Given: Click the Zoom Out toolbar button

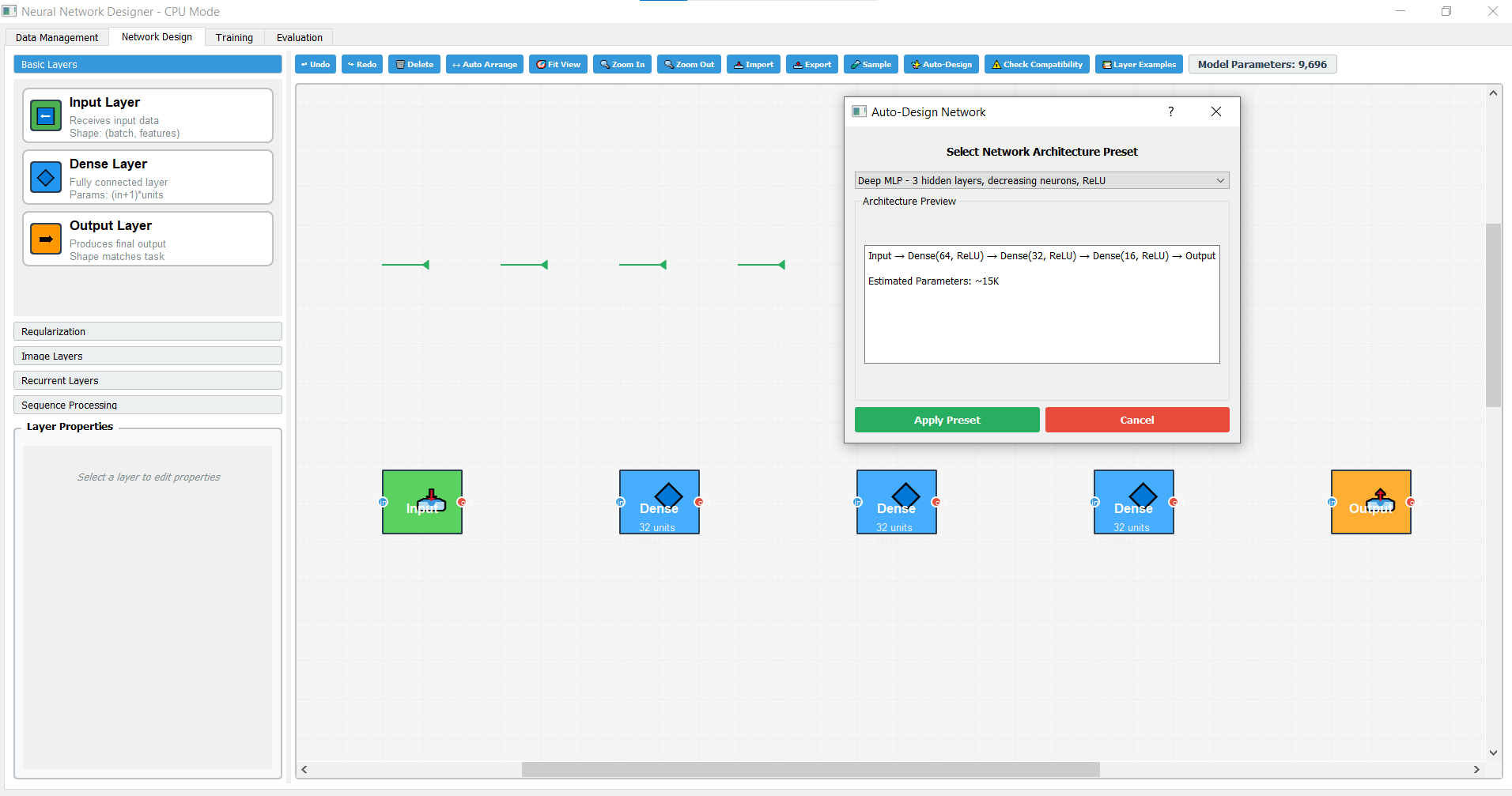Looking at the screenshot, I should pyautogui.click(x=689, y=65).
